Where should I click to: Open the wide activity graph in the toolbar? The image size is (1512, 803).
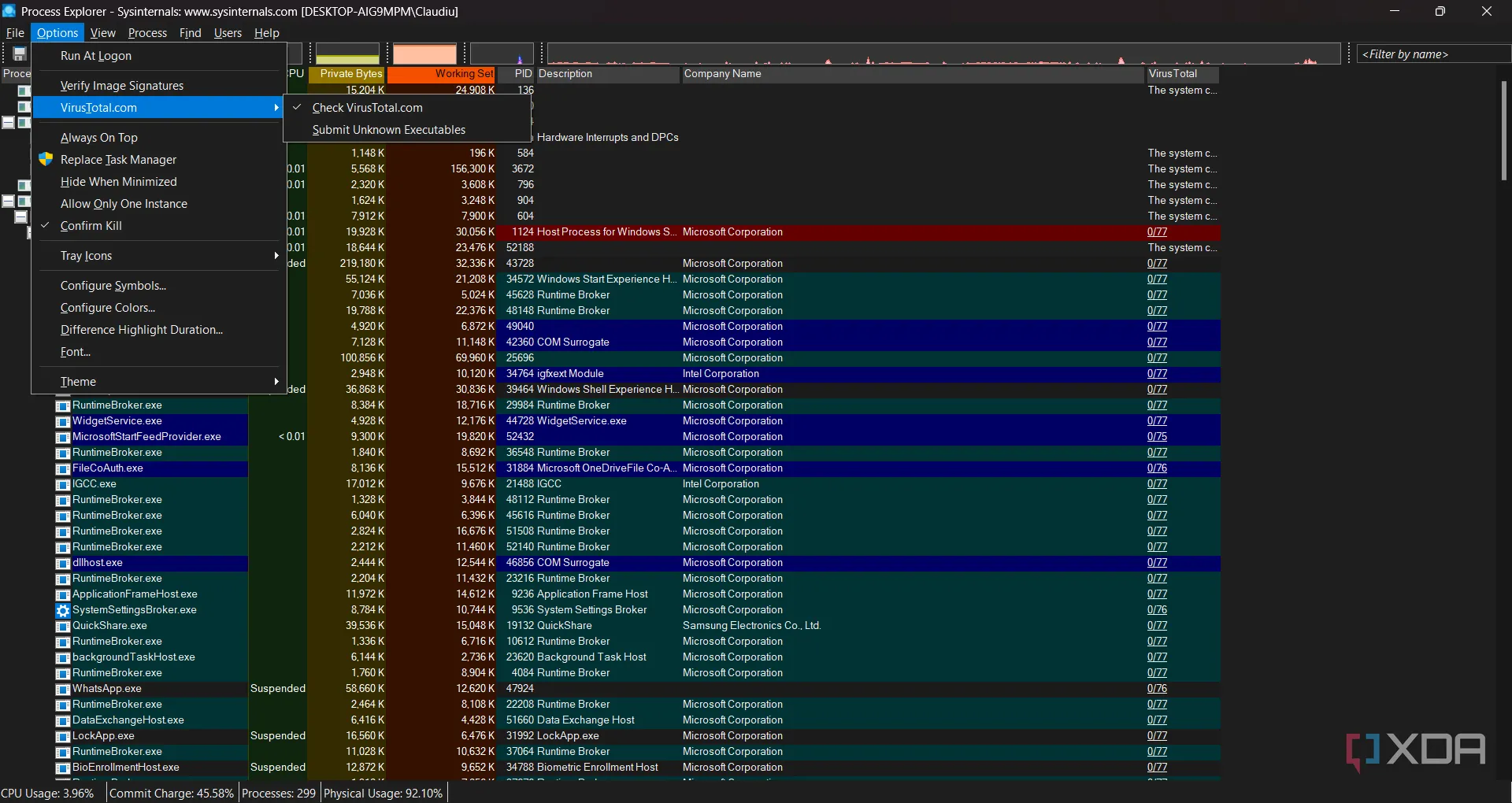[x=943, y=54]
